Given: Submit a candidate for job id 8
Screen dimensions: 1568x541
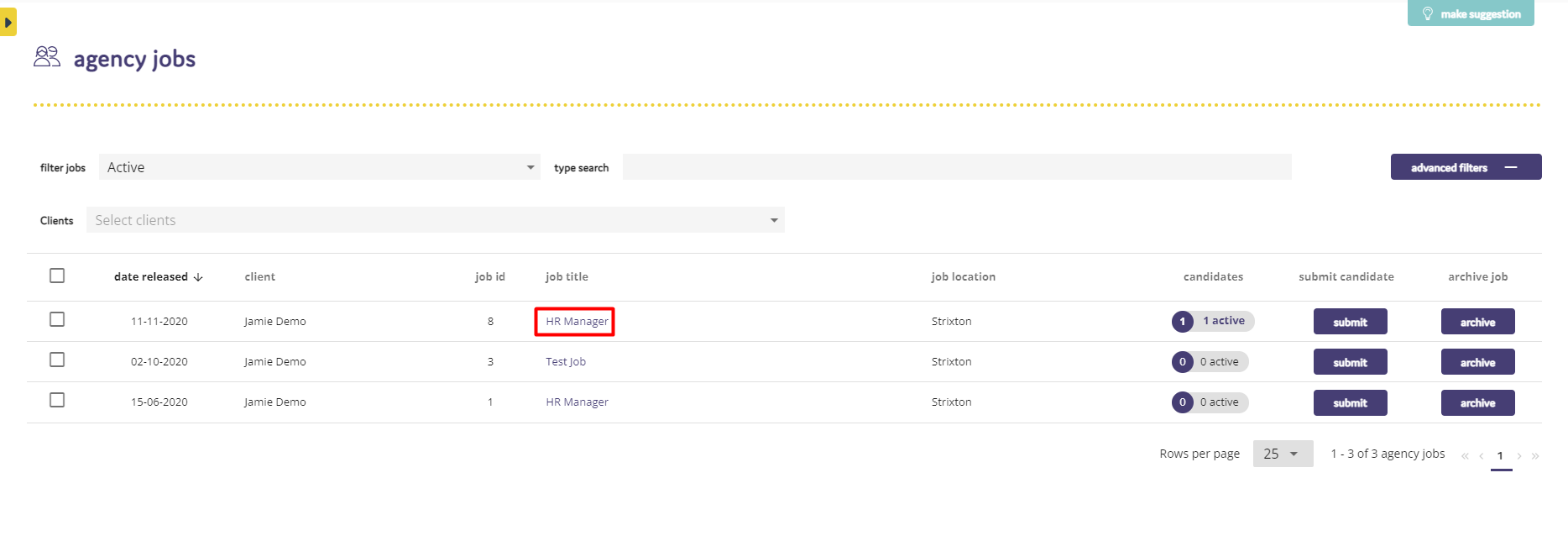Looking at the screenshot, I should coord(1350,322).
